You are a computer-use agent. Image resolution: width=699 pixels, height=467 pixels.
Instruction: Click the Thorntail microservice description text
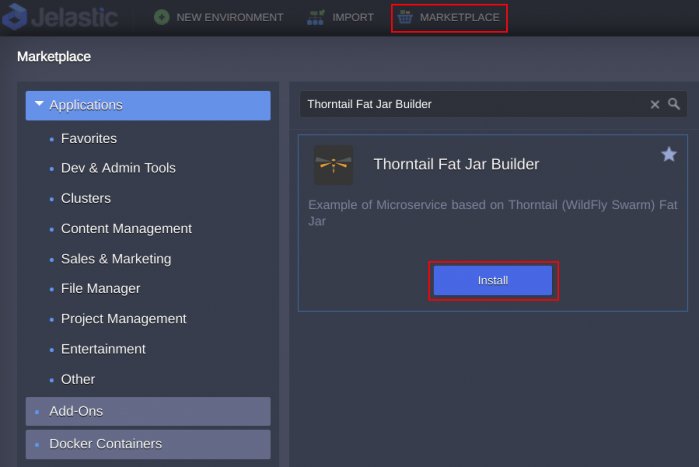coord(493,213)
